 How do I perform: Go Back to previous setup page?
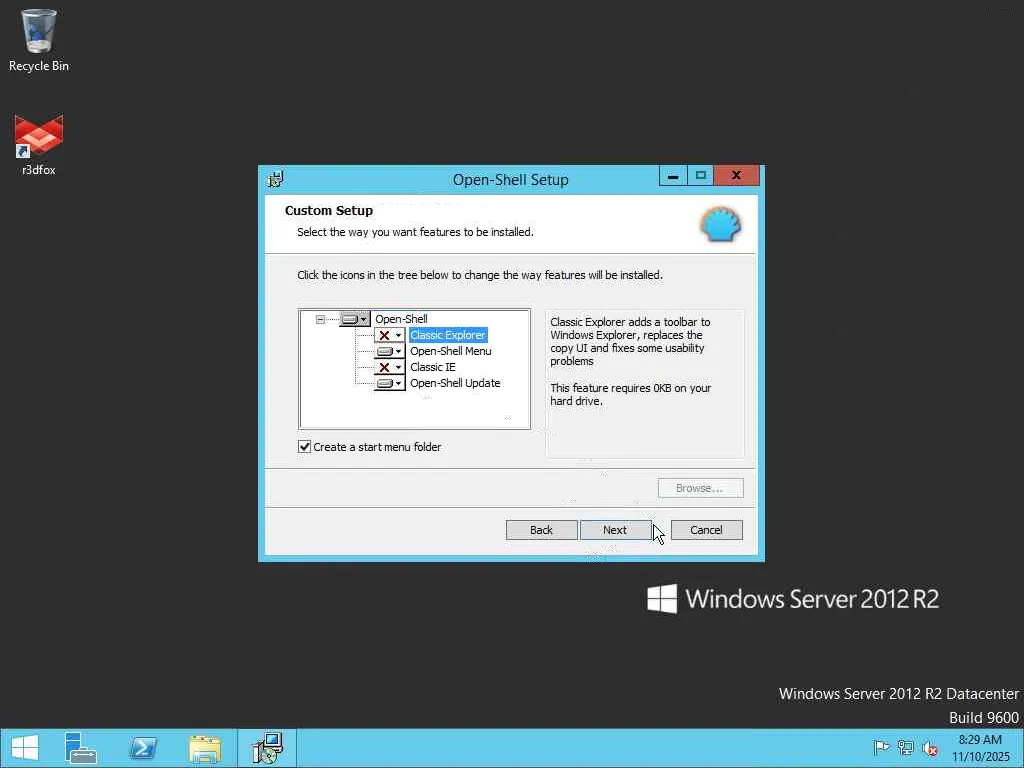click(541, 530)
